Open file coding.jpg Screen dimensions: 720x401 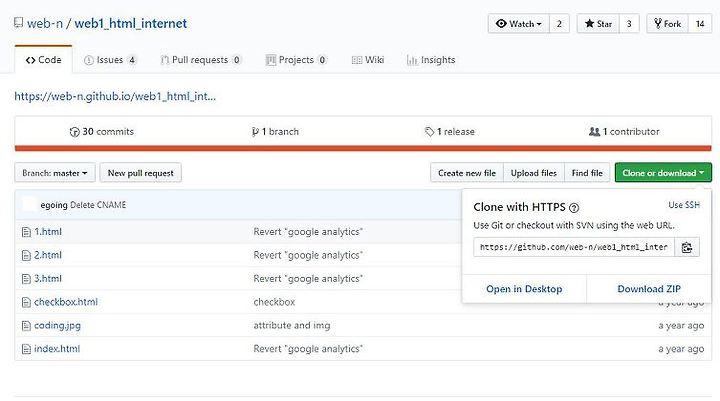coord(57,326)
